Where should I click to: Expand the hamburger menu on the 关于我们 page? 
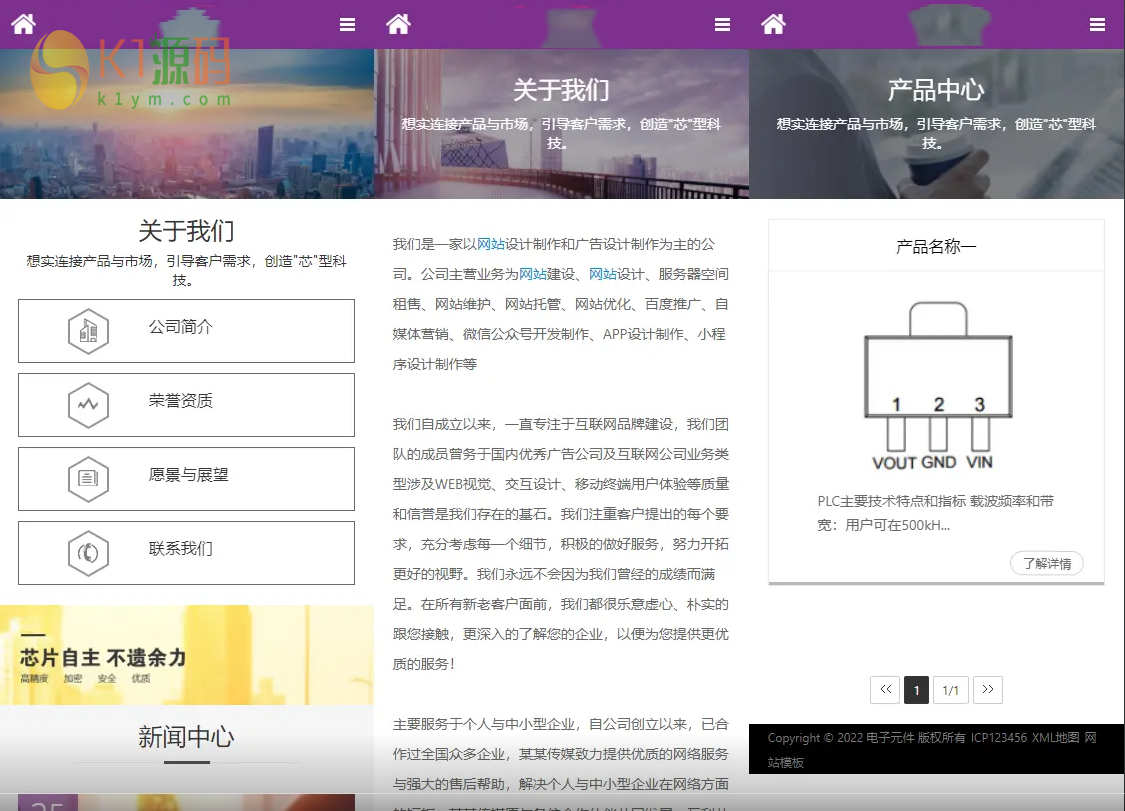click(722, 25)
